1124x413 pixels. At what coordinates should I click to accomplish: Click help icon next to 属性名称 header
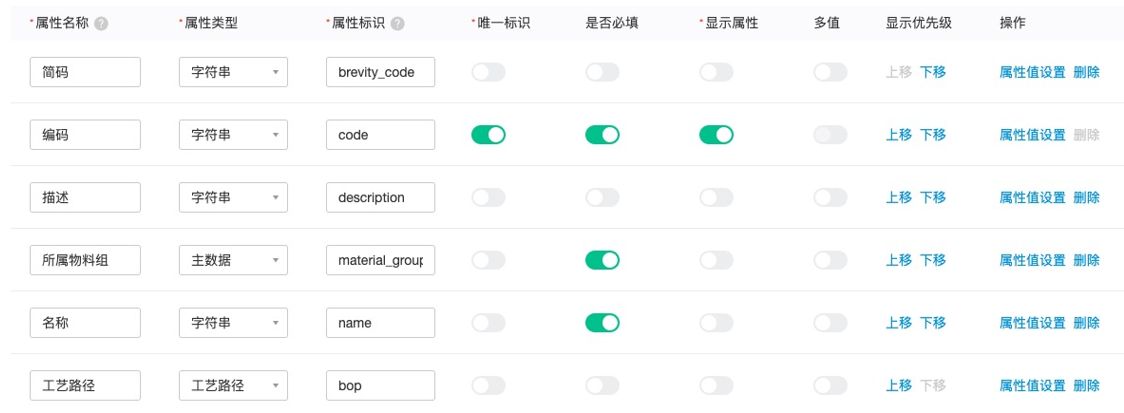tap(102, 24)
